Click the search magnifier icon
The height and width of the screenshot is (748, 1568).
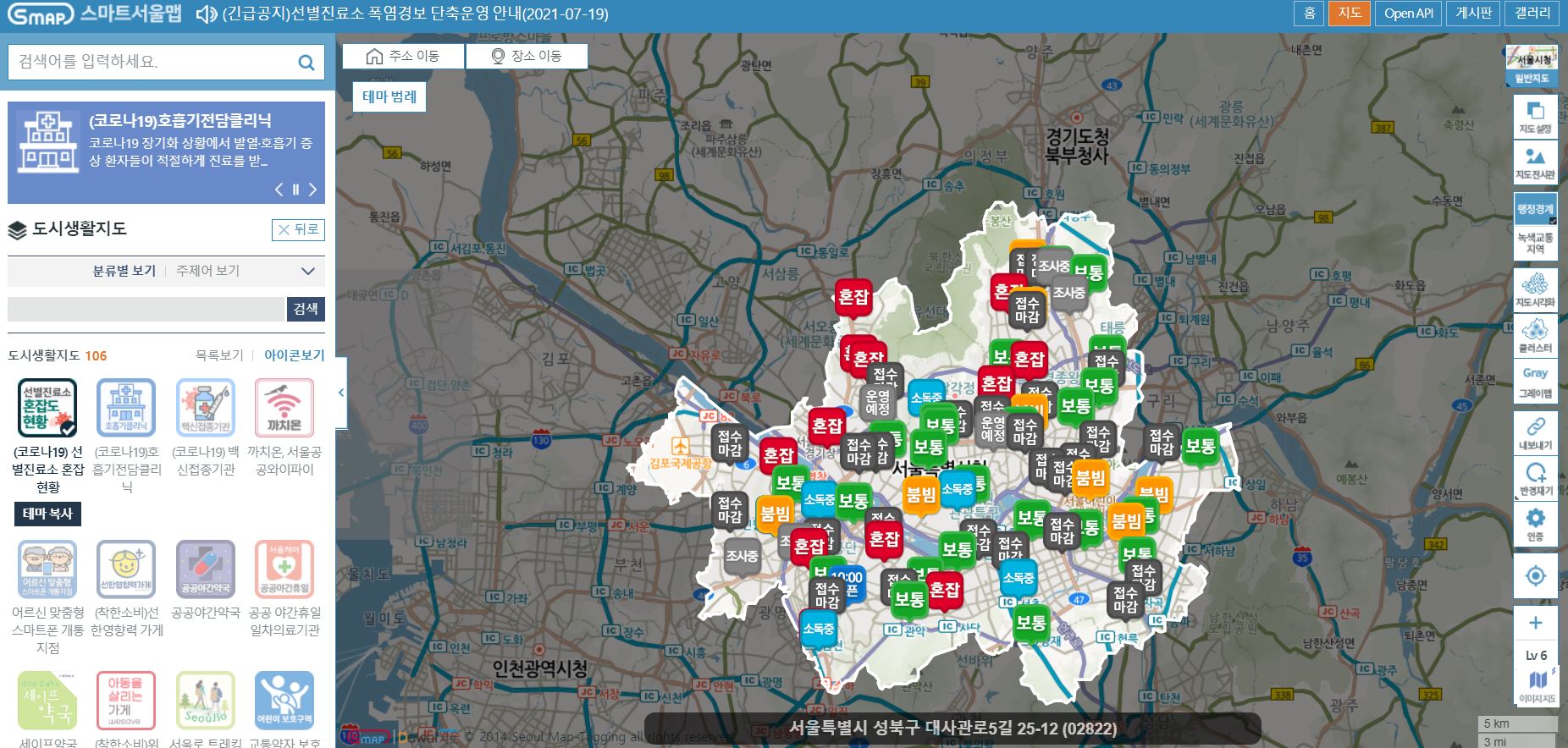[306, 62]
